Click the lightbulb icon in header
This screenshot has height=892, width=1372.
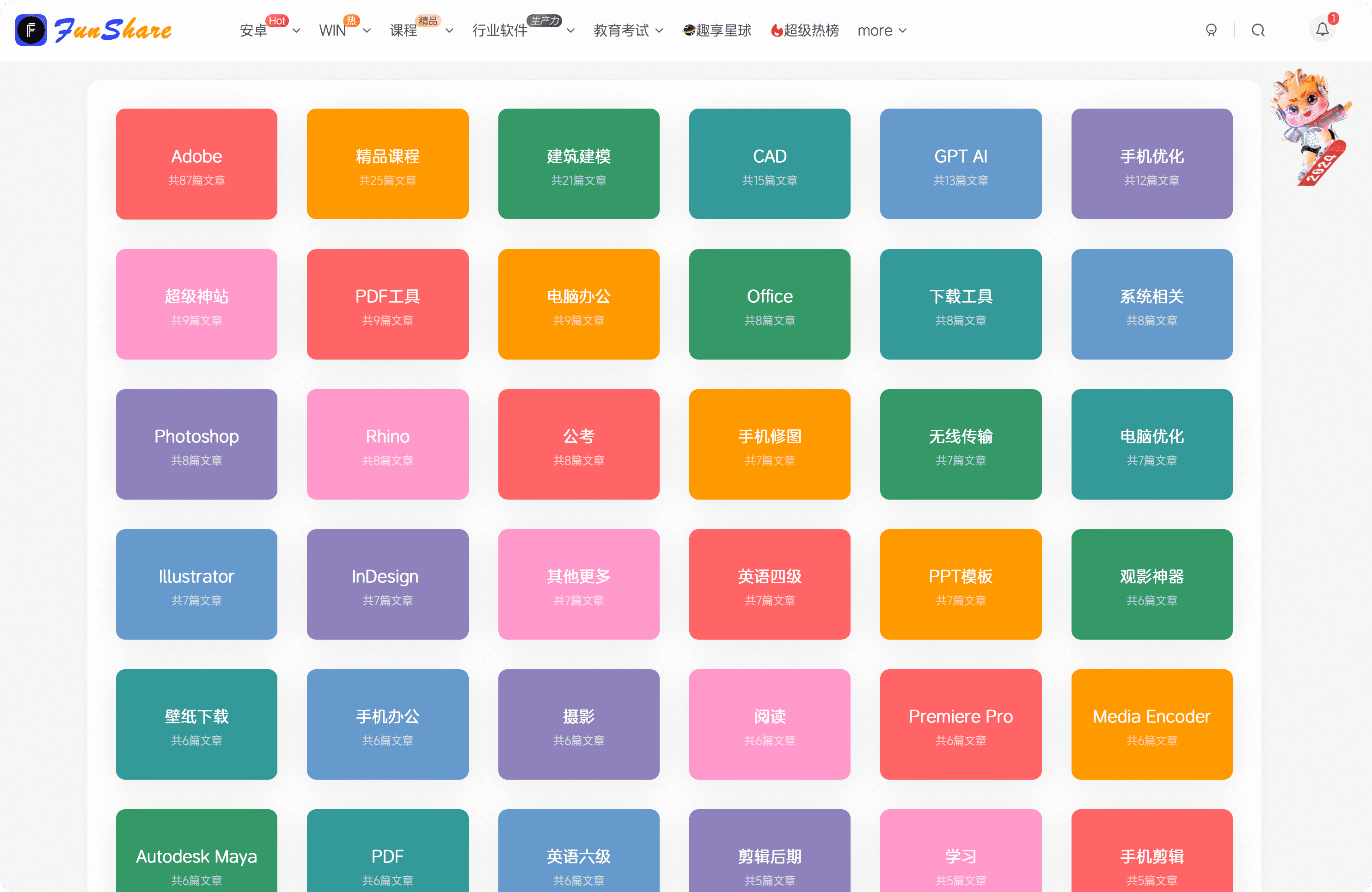tap(1211, 30)
